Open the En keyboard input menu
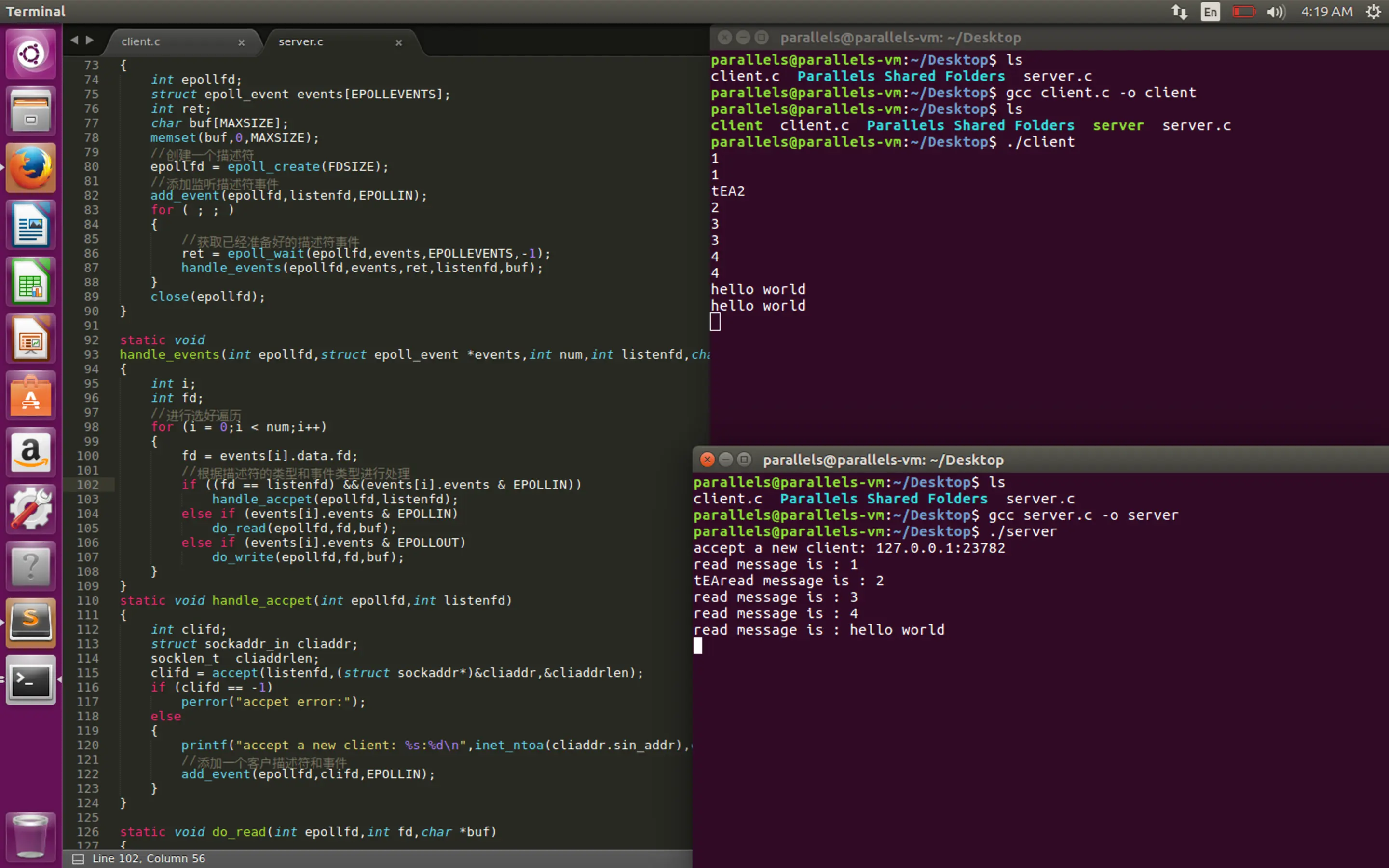The height and width of the screenshot is (868, 1389). (x=1210, y=12)
